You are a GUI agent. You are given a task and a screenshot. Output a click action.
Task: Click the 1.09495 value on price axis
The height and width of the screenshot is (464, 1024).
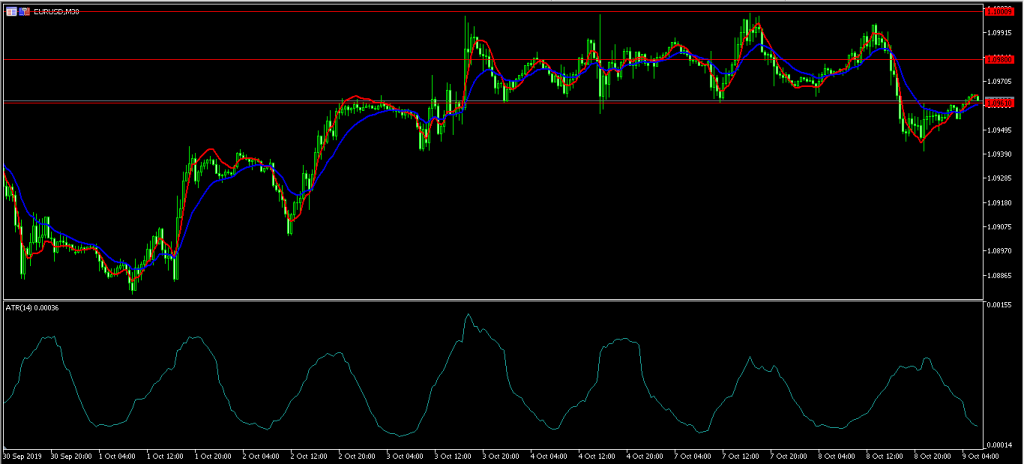tap(1000, 130)
